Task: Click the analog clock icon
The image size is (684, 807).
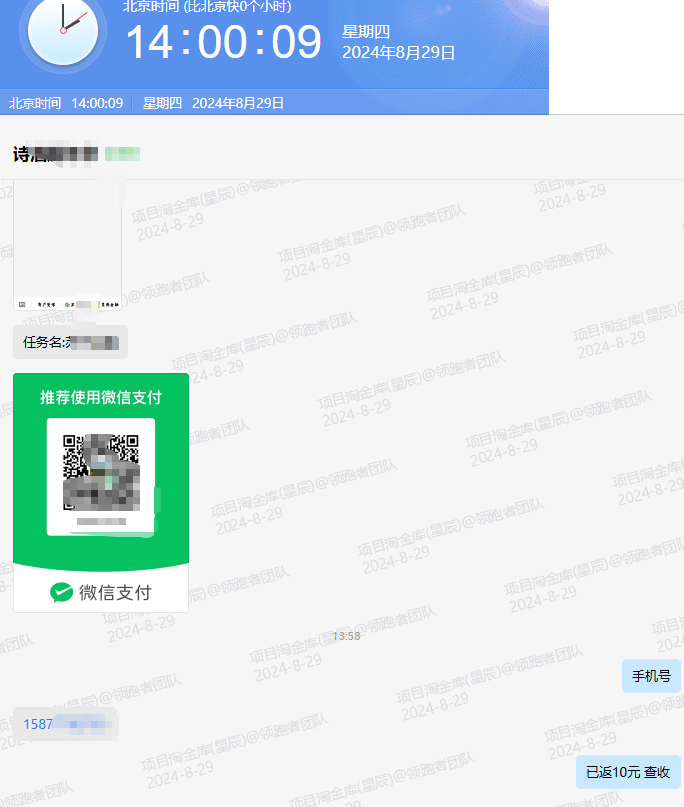Action: (62, 31)
